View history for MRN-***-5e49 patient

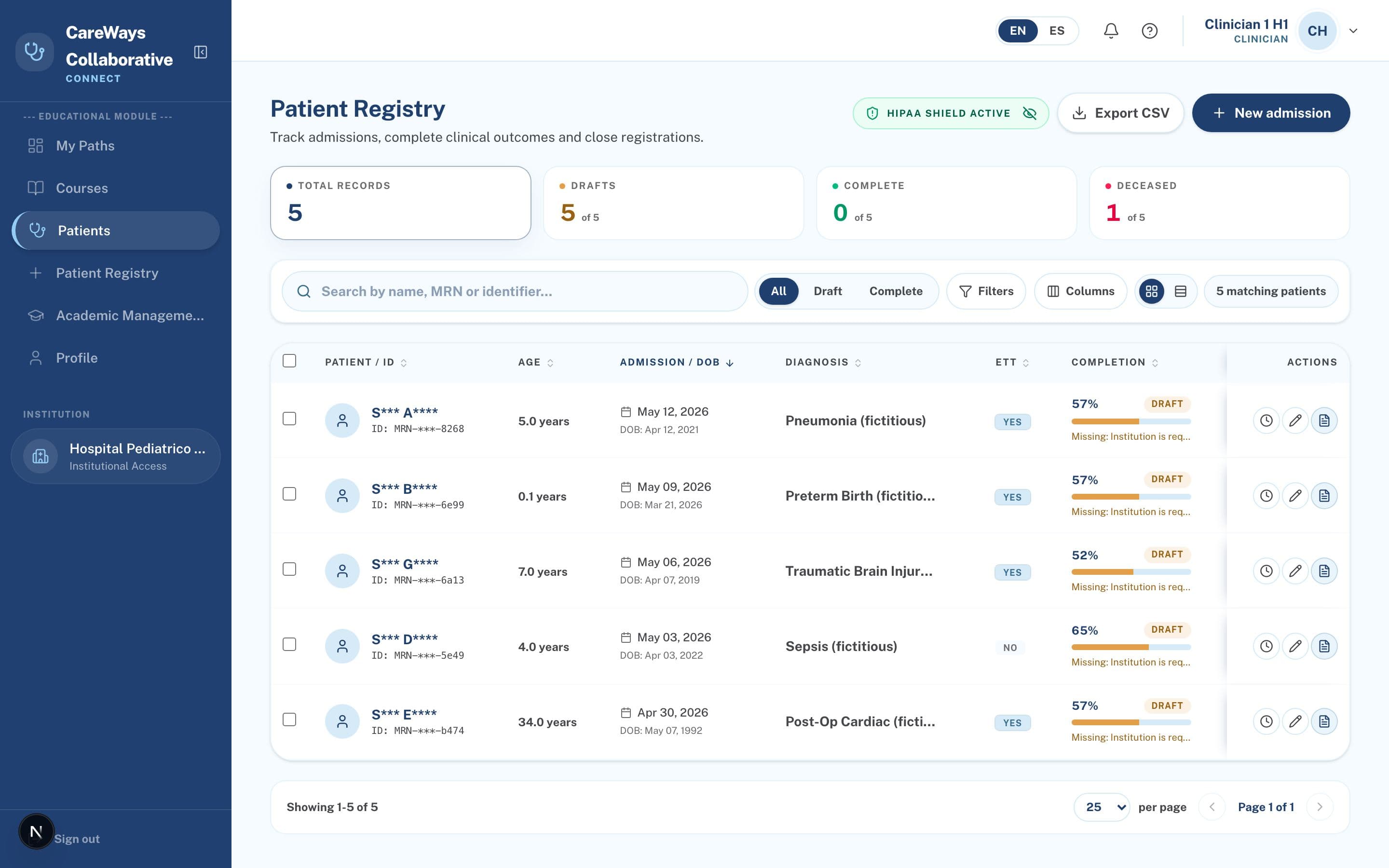(x=1266, y=646)
